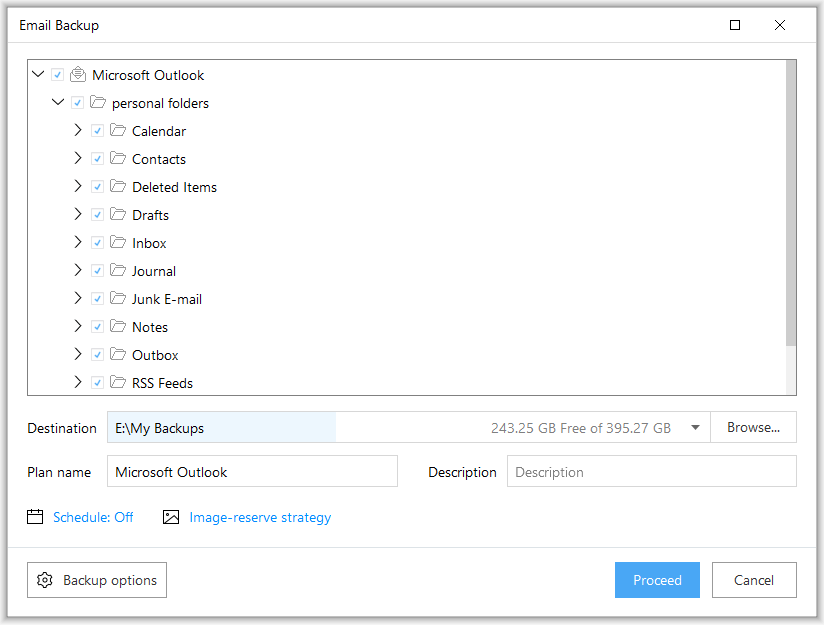Click the Microsoft Outlook mail icon
The image size is (824, 625).
(x=78, y=75)
